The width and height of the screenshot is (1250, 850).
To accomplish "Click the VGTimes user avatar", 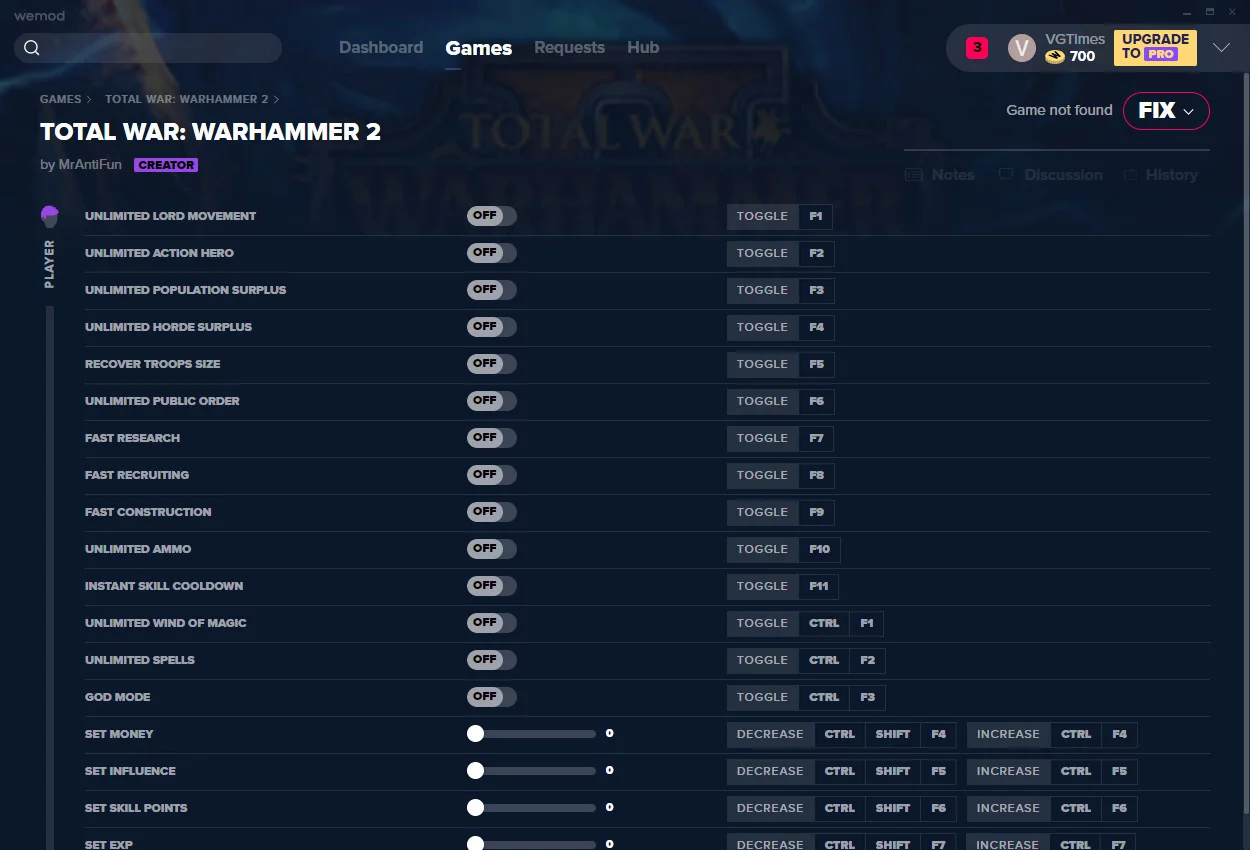I will coord(1022,48).
